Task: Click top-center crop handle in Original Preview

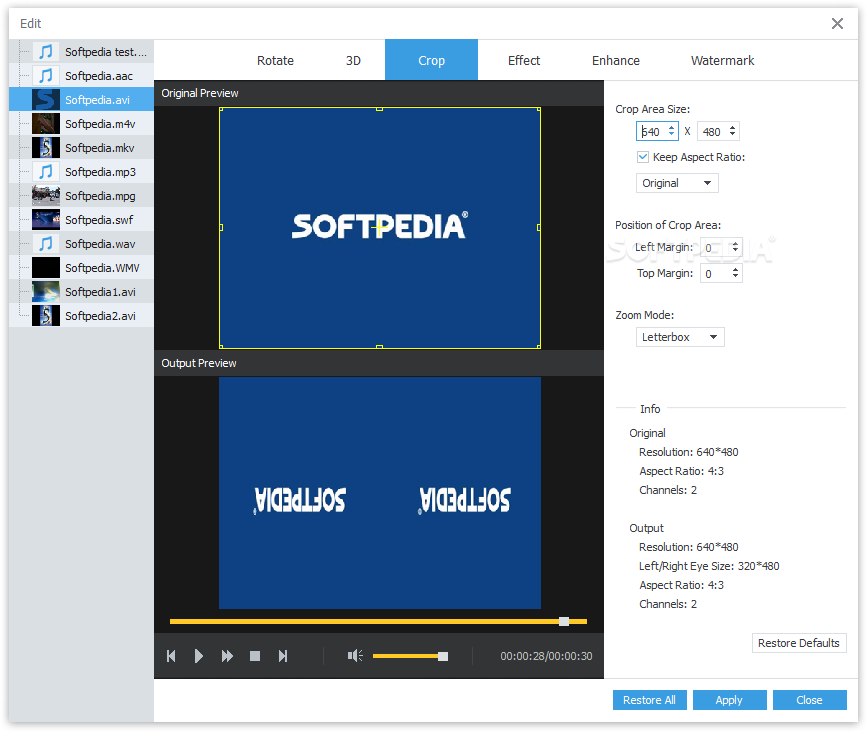Action: (x=379, y=109)
